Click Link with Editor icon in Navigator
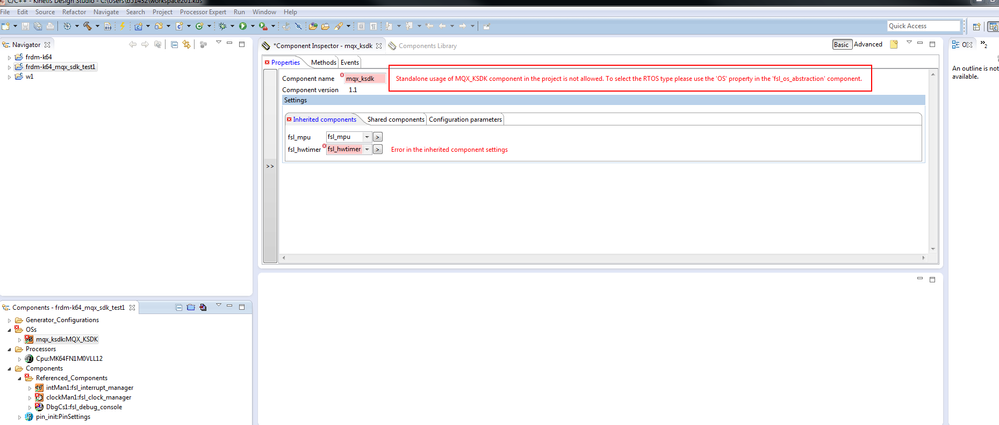Image resolution: width=999 pixels, height=425 pixels. [186, 45]
